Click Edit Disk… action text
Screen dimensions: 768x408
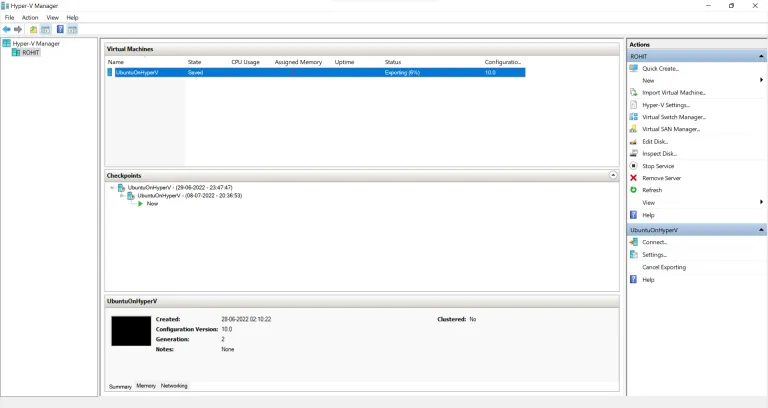tap(655, 142)
